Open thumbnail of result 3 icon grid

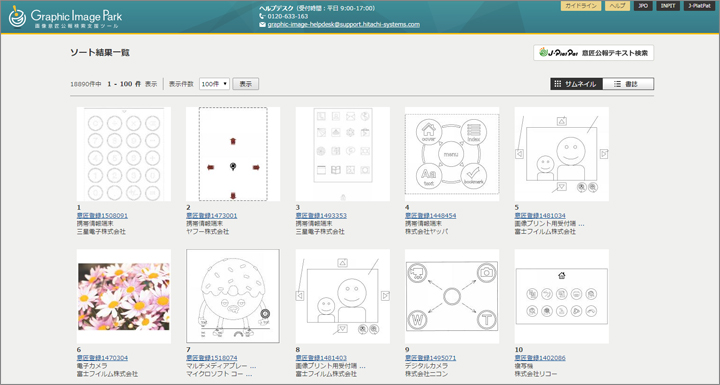coord(343,154)
